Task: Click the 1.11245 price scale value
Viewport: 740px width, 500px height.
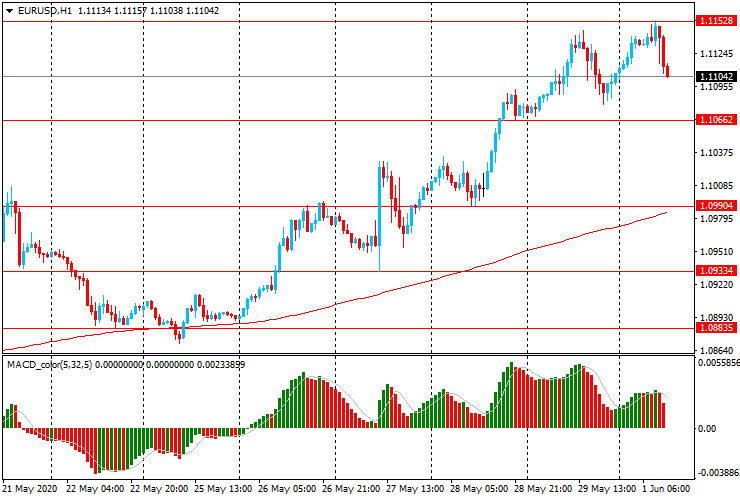Action: [x=716, y=54]
